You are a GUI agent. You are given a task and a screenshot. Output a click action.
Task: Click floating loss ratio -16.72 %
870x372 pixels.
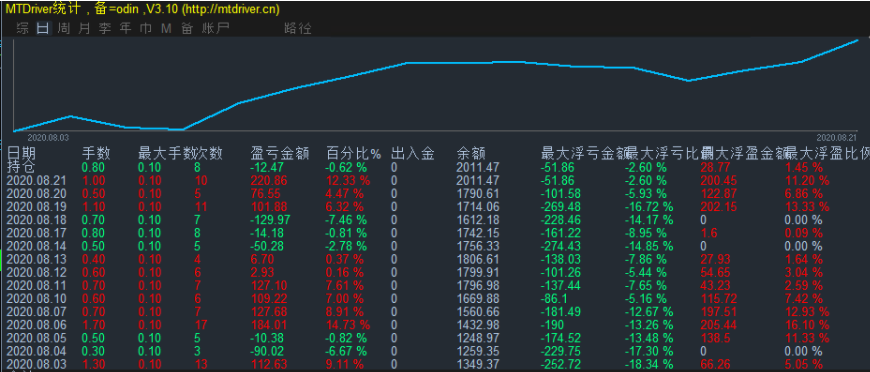[x=649, y=207]
